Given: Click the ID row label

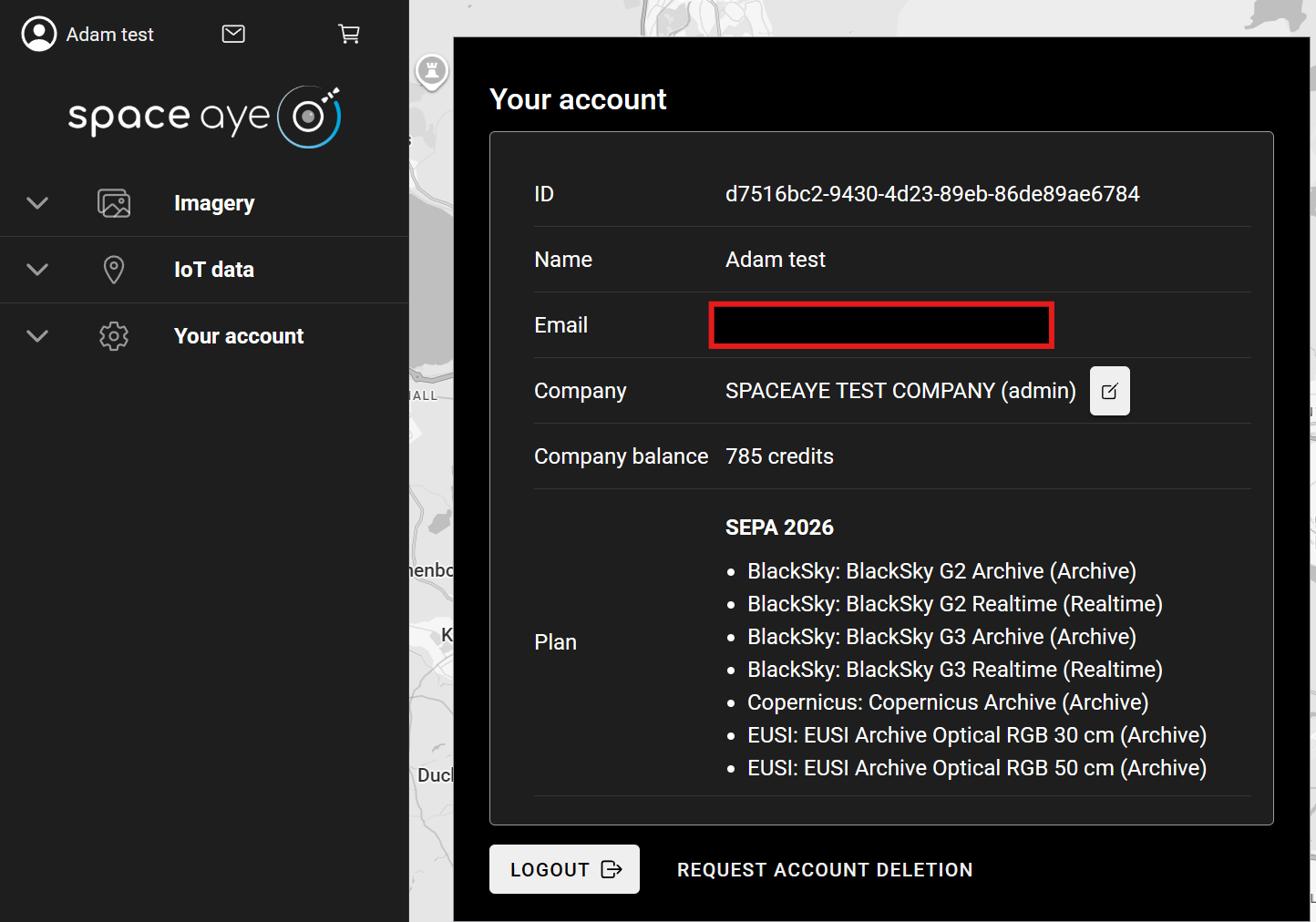Looking at the screenshot, I should (x=544, y=194).
